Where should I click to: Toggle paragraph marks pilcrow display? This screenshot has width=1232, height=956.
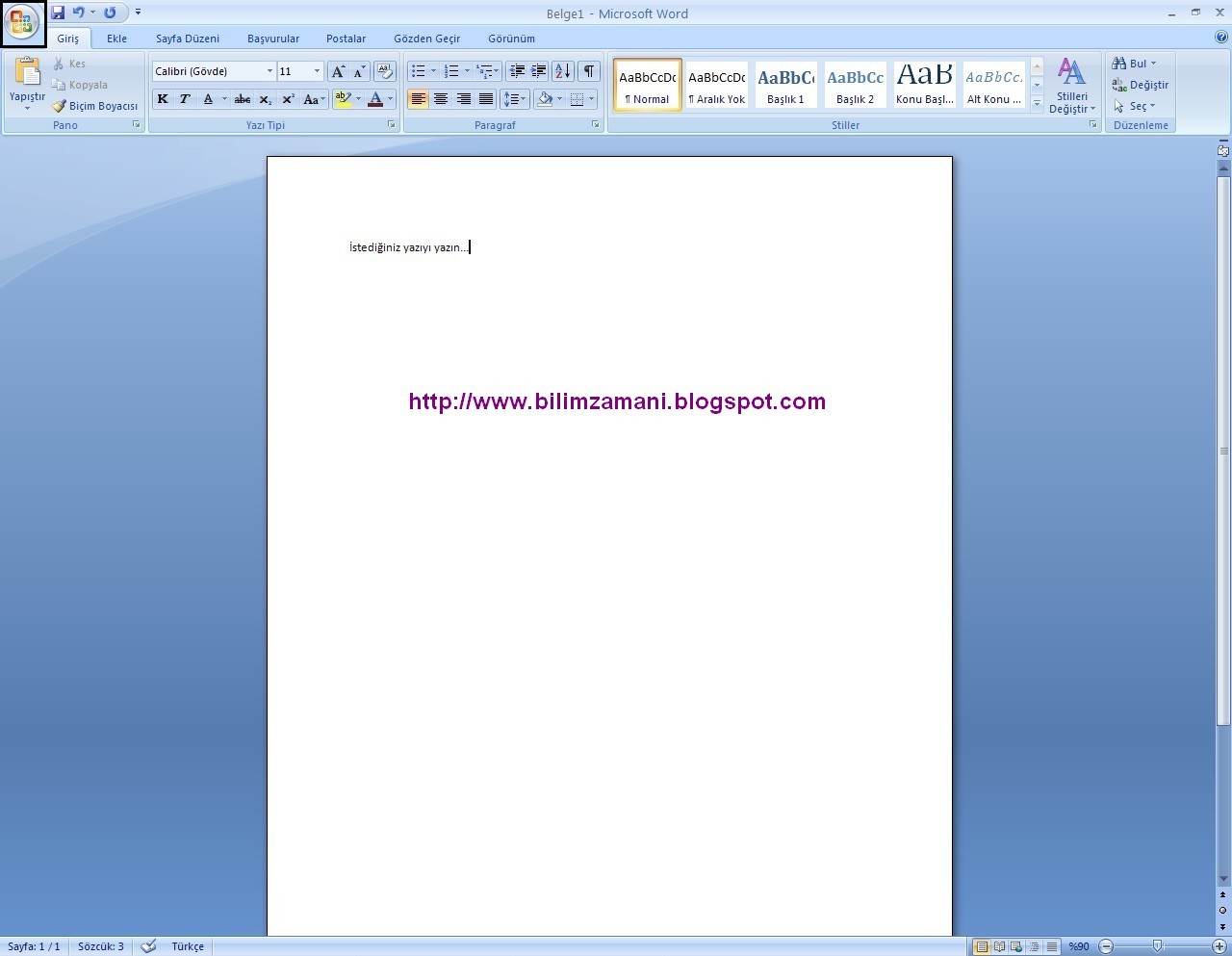coord(589,71)
